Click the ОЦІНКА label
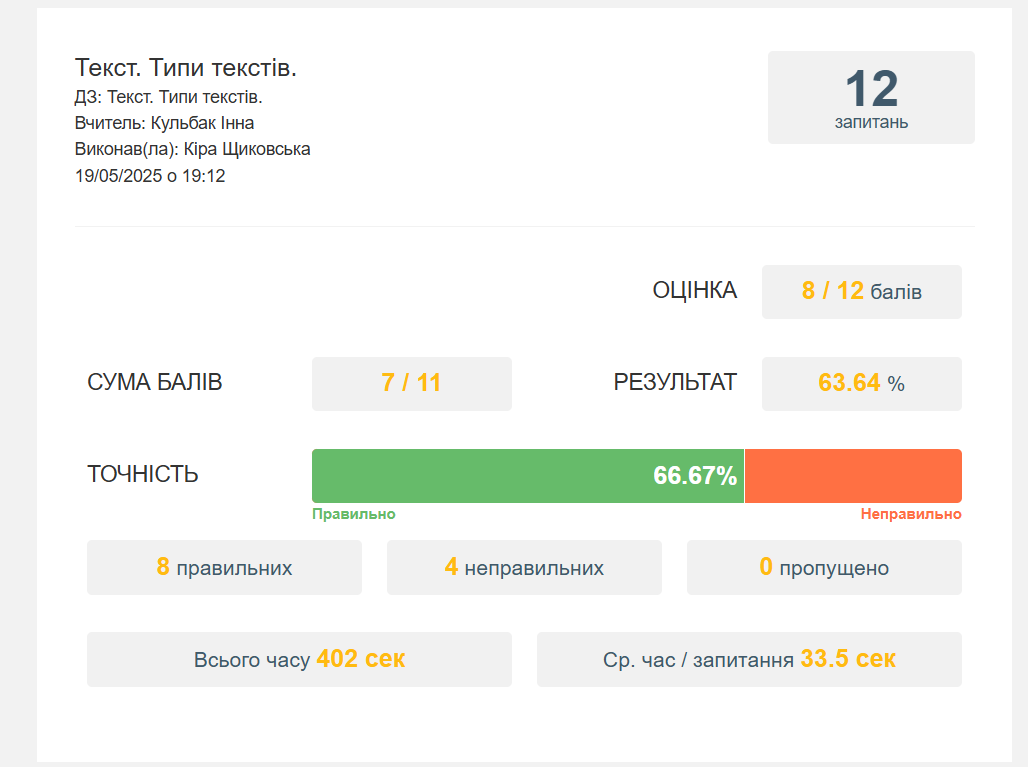Image resolution: width=1028 pixels, height=767 pixels. (694, 290)
